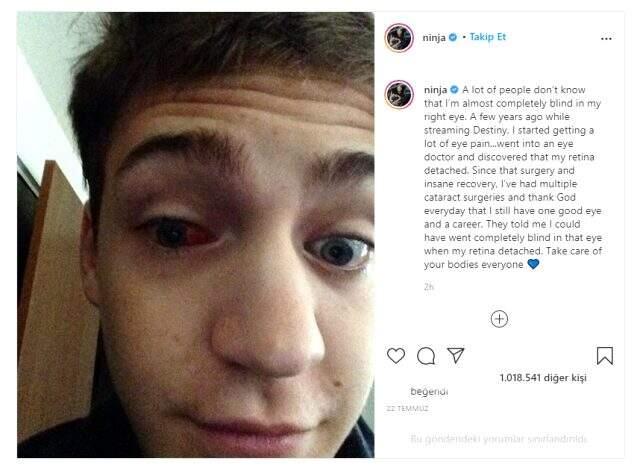Click the verified badge next to header username

pyautogui.click(x=453, y=38)
